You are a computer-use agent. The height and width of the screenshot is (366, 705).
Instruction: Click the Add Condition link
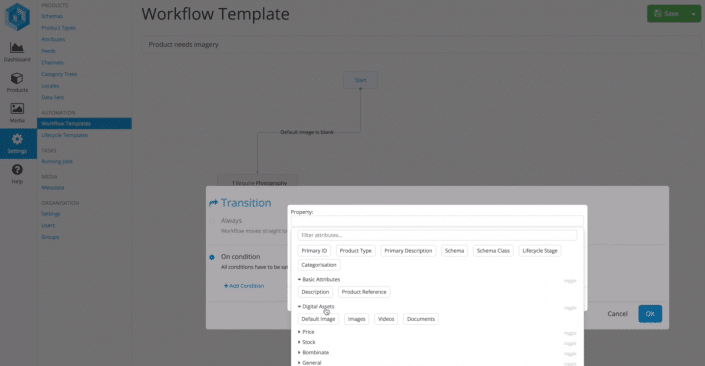[244, 286]
